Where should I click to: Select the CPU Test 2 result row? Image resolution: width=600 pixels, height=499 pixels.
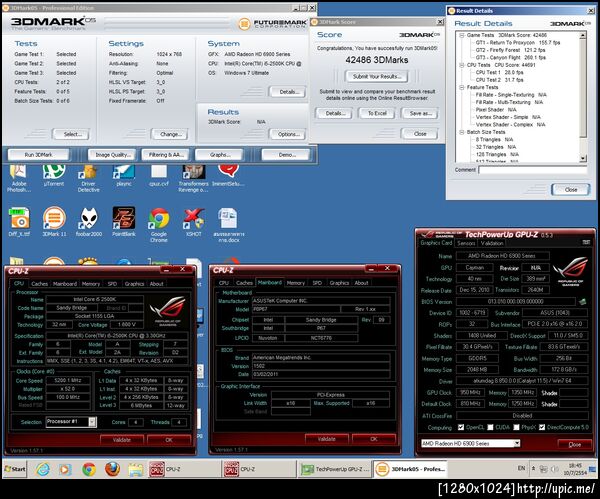(499, 80)
